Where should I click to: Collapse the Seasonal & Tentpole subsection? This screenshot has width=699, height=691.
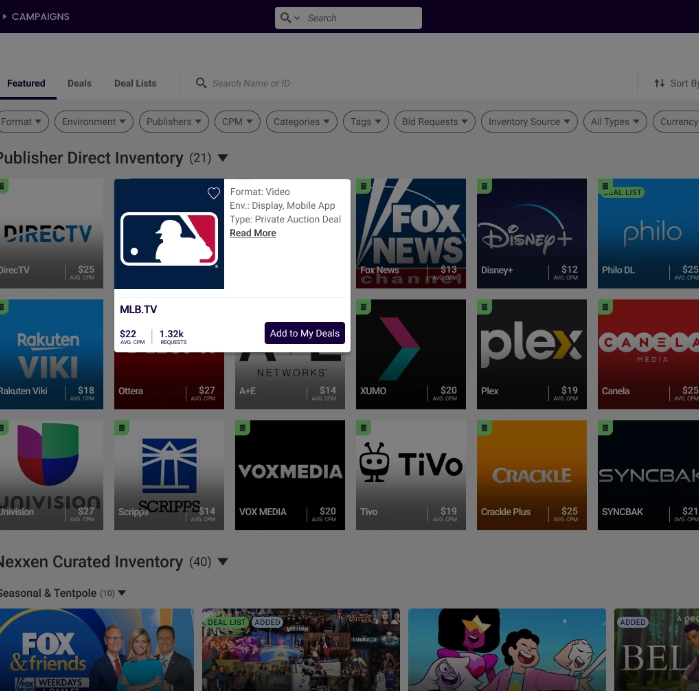tap(122, 593)
